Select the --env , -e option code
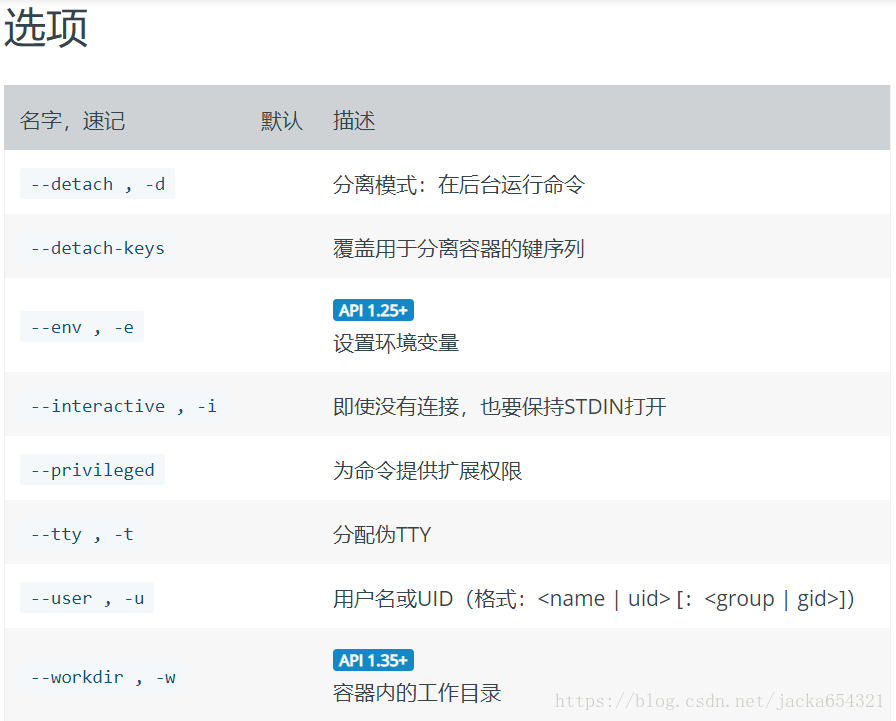This screenshot has height=721, width=896. (82, 327)
